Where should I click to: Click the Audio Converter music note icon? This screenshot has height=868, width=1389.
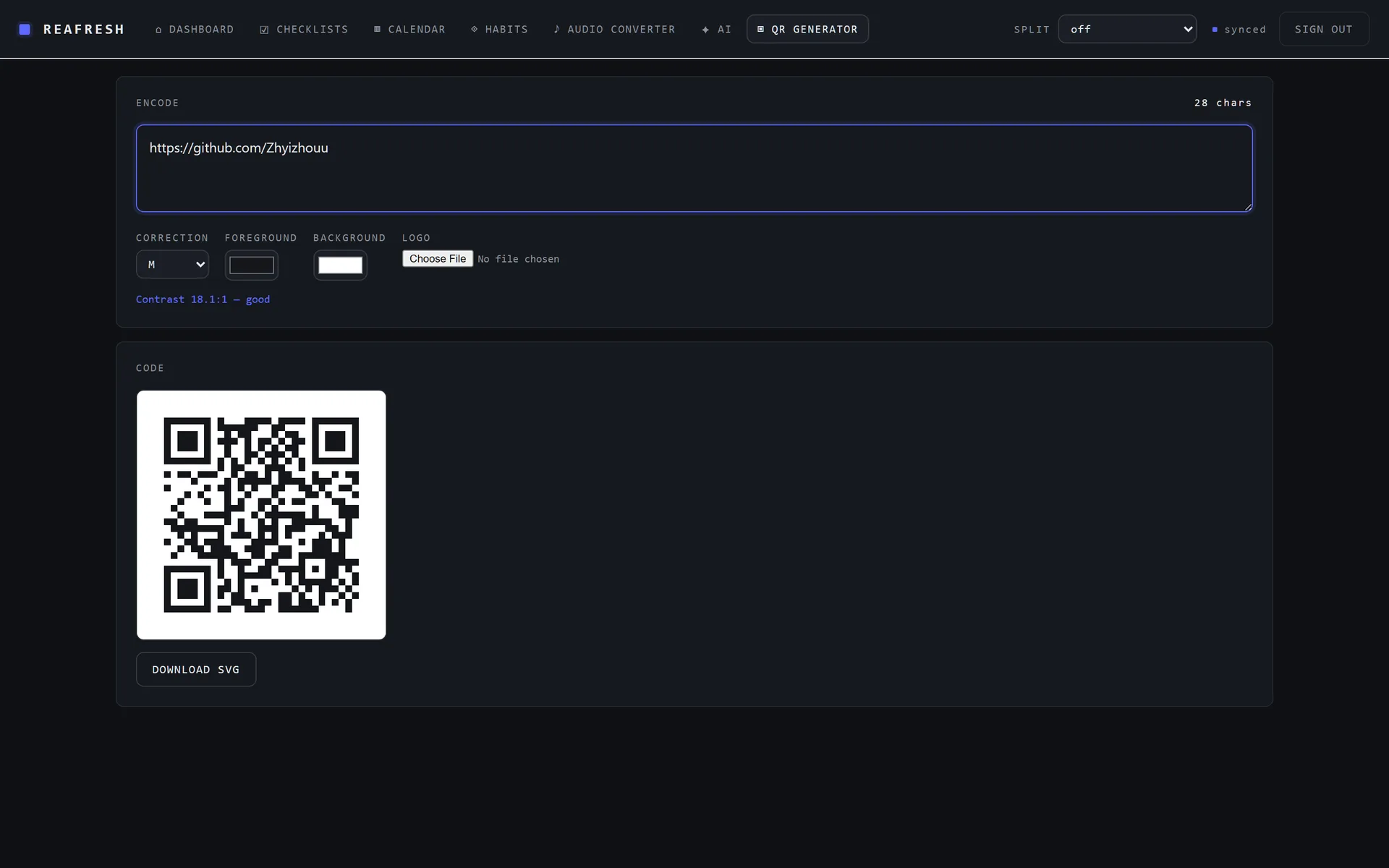[556, 29]
